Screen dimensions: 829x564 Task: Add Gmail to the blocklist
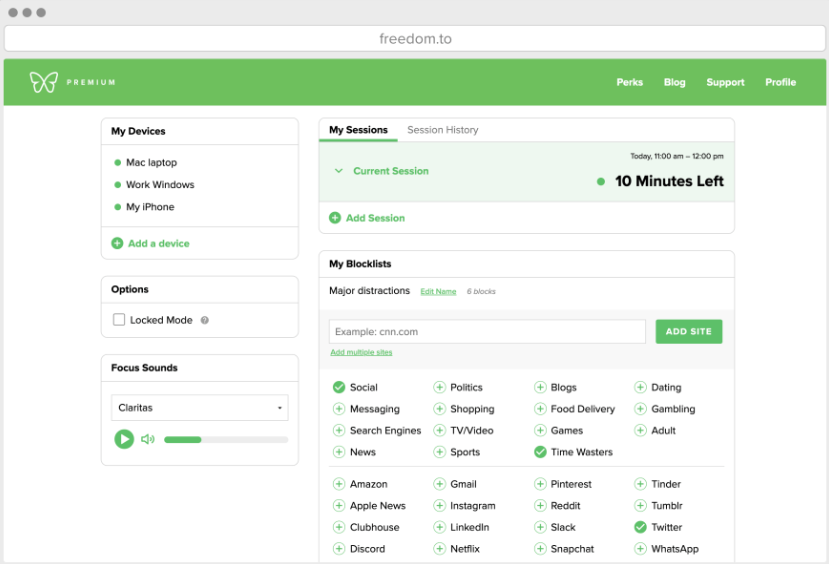coord(439,484)
